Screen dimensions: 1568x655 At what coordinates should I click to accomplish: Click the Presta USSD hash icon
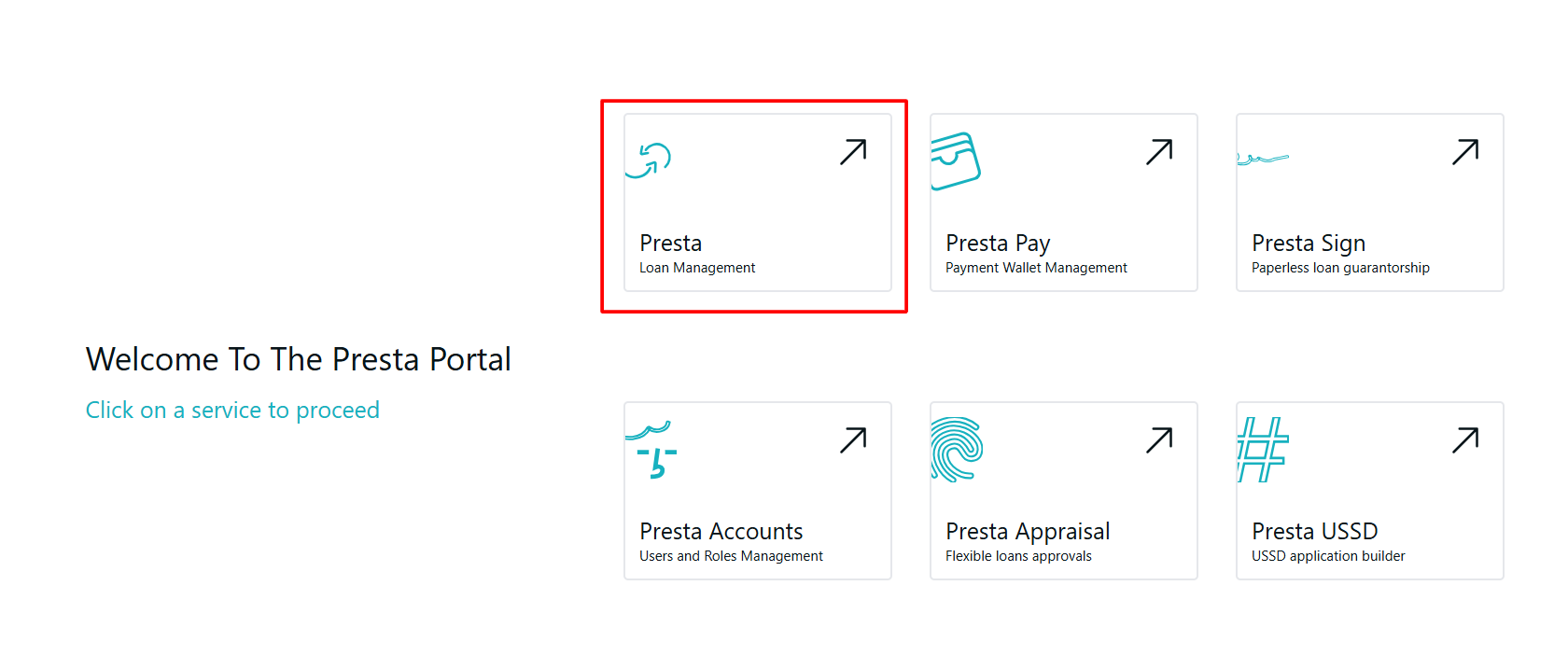coord(1262,449)
